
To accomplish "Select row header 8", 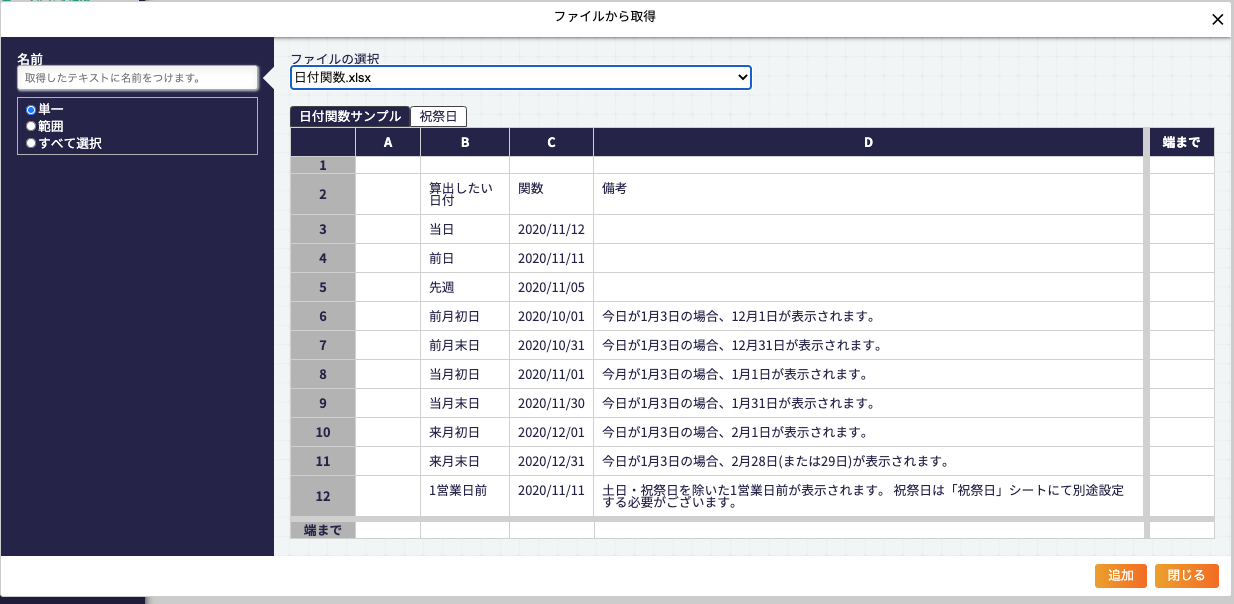I will 323,374.
